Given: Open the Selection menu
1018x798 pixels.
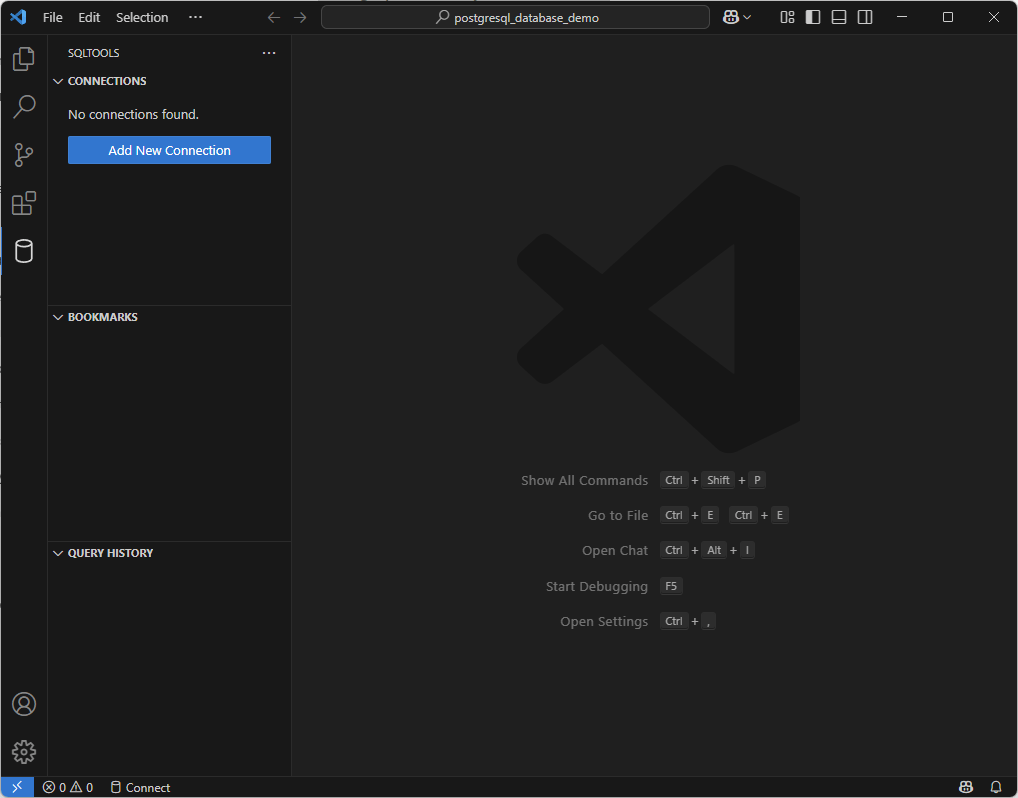Looking at the screenshot, I should click(142, 17).
